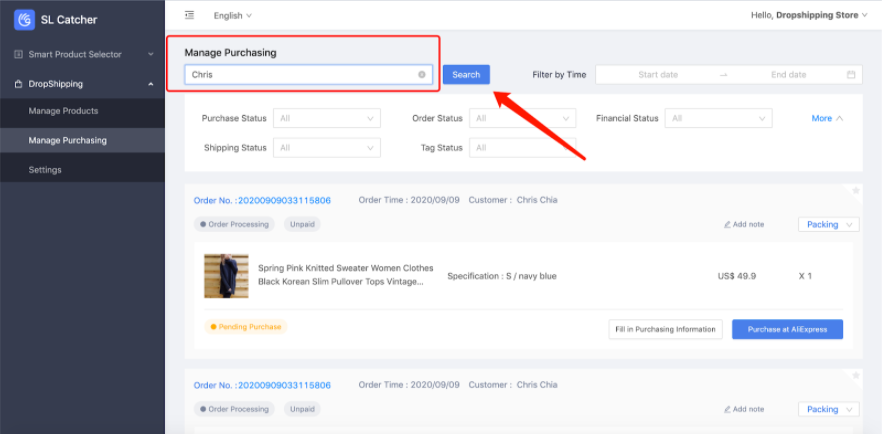Click the SL Catcher logo icon
The height and width of the screenshot is (434, 882).
[x=24, y=20]
